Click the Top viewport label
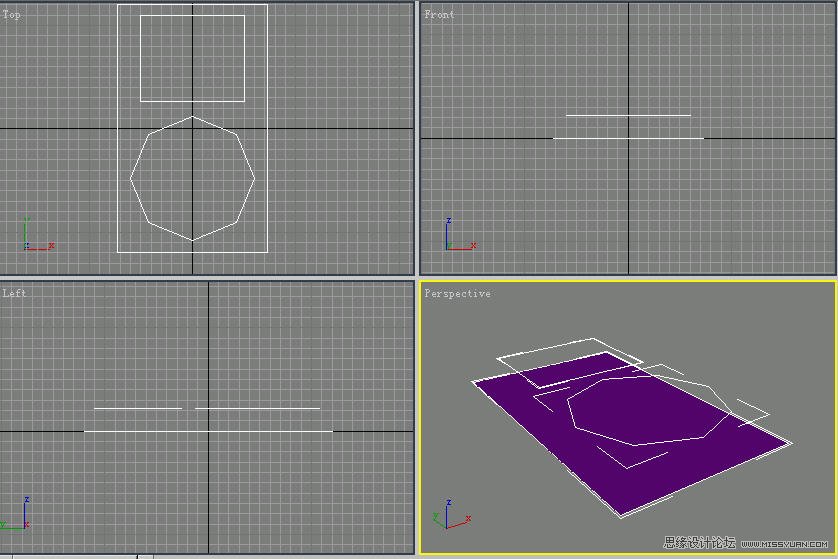Screen dimensions: 838x559 point(12,15)
